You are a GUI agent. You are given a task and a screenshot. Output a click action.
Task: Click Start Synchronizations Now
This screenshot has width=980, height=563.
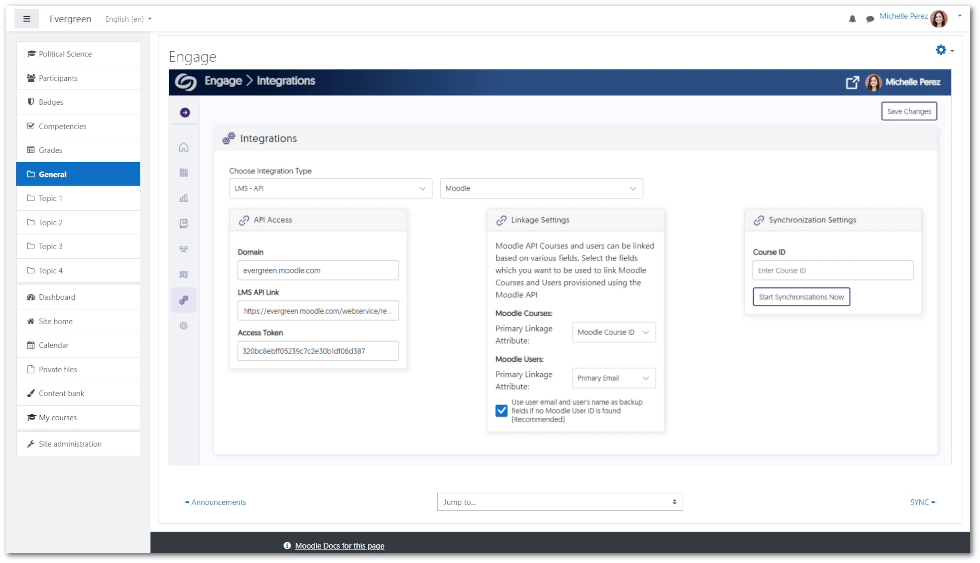(801, 297)
